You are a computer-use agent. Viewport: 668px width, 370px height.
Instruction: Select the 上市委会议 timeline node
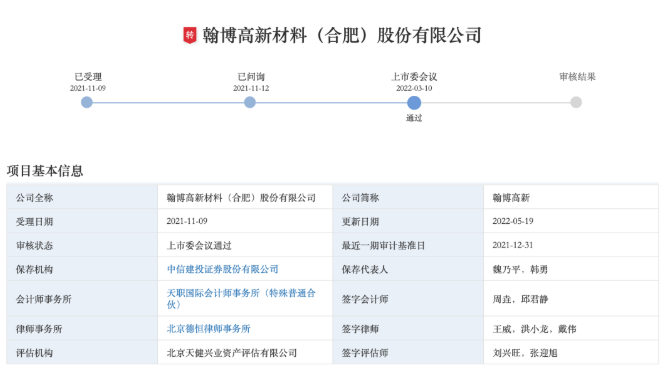pyautogui.click(x=414, y=103)
